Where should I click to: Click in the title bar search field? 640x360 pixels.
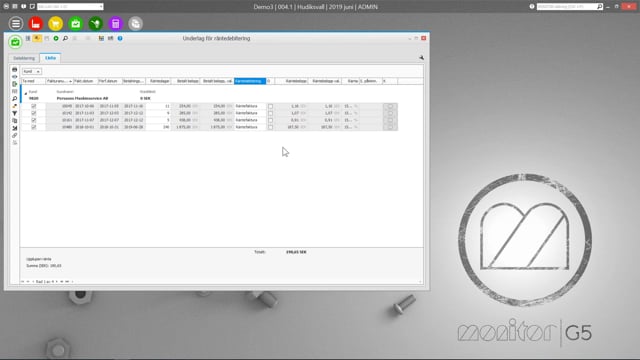coord(567,7)
